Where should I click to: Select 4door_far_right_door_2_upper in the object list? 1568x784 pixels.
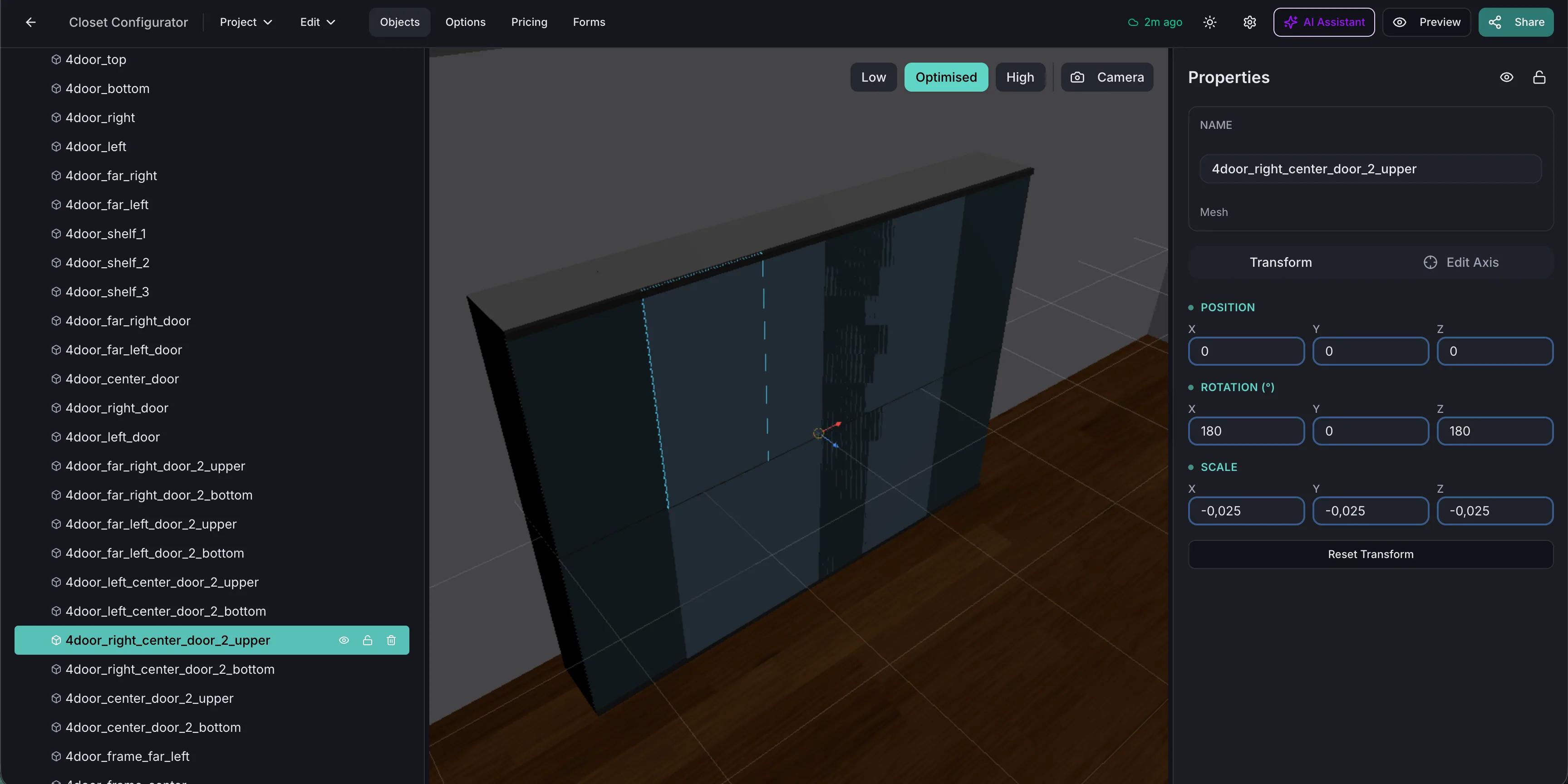[x=212, y=466]
